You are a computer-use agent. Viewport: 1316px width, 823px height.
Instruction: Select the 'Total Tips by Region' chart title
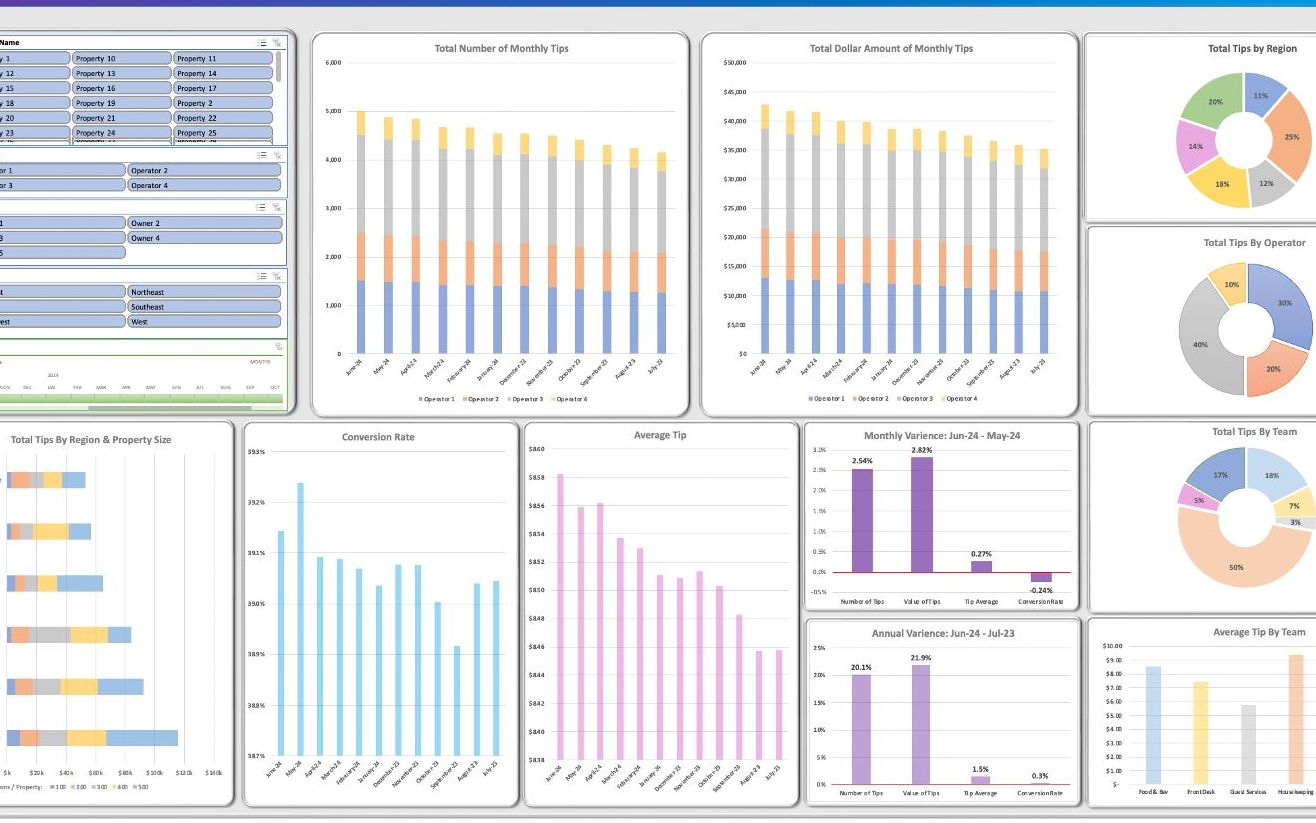point(1252,48)
